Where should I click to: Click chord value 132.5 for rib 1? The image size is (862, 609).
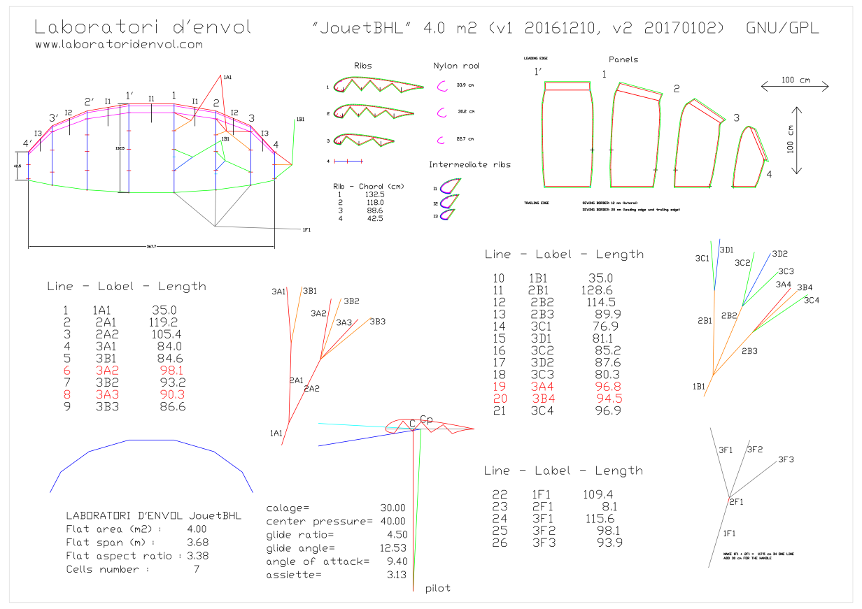click(x=375, y=195)
